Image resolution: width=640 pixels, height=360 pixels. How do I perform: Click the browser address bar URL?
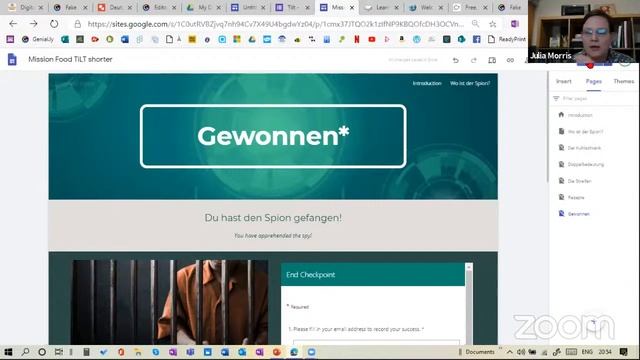coord(276,24)
